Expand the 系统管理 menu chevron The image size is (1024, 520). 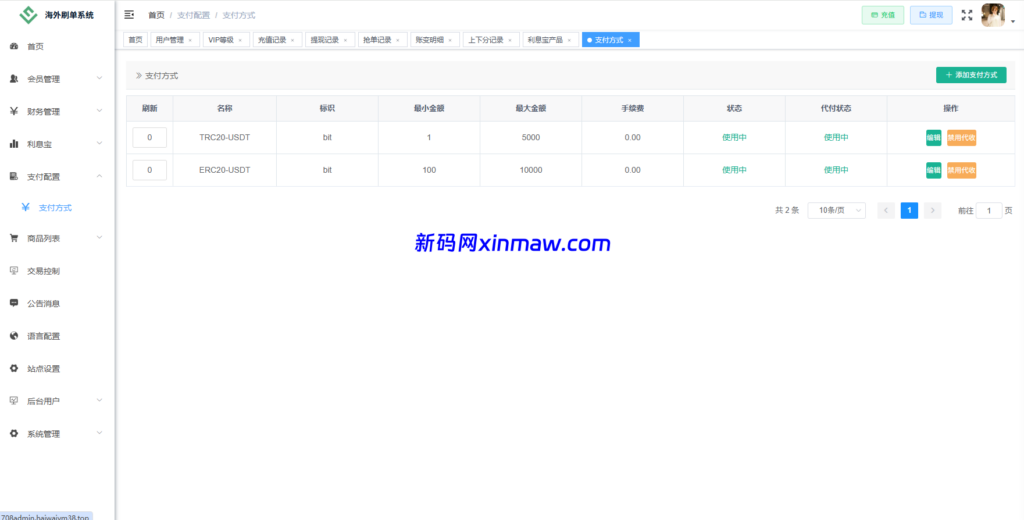point(99,432)
